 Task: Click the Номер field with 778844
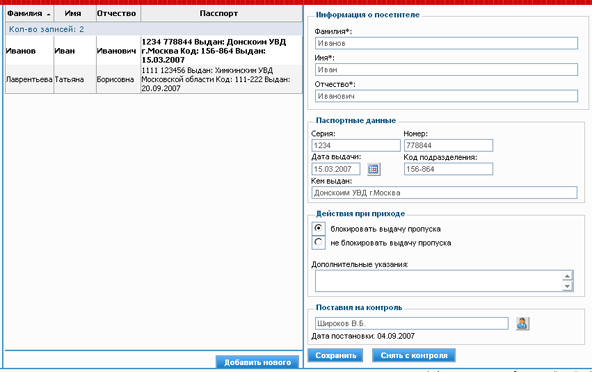[448, 145]
